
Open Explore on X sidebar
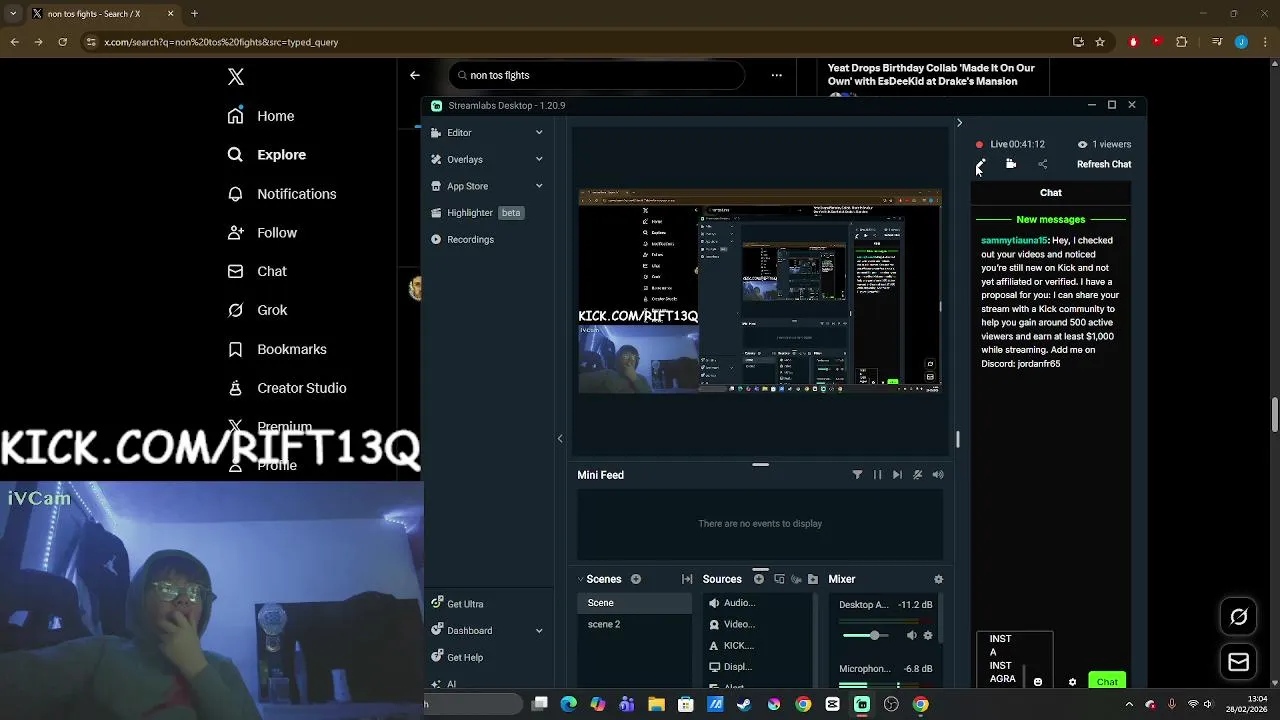coord(267,155)
